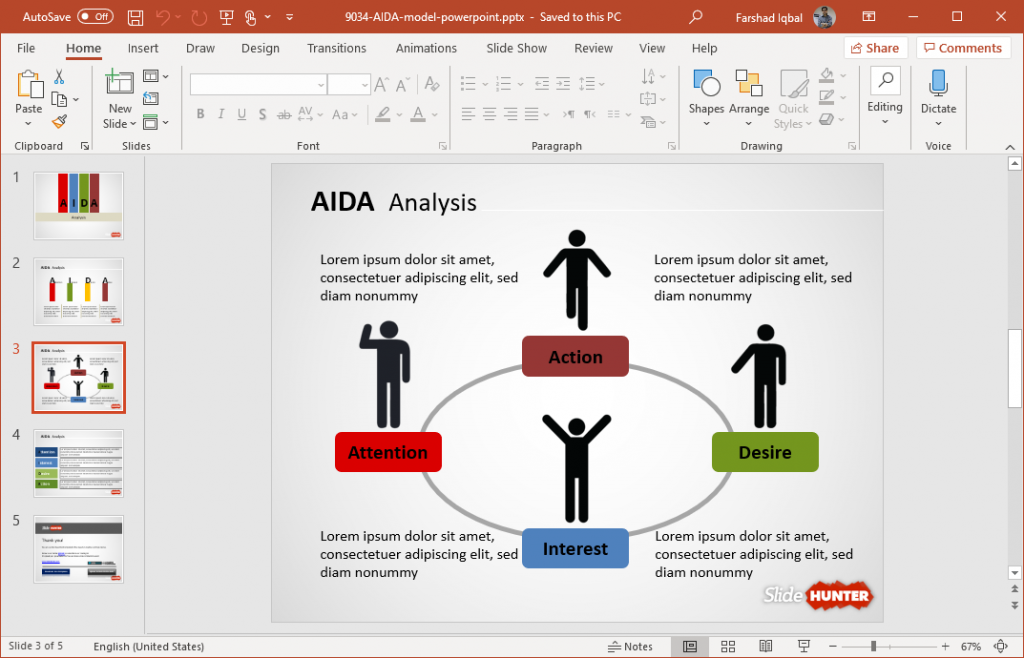This screenshot has width=1024, height=658.
Task: Open the font name combo box
Action: (x=255, y=84)
